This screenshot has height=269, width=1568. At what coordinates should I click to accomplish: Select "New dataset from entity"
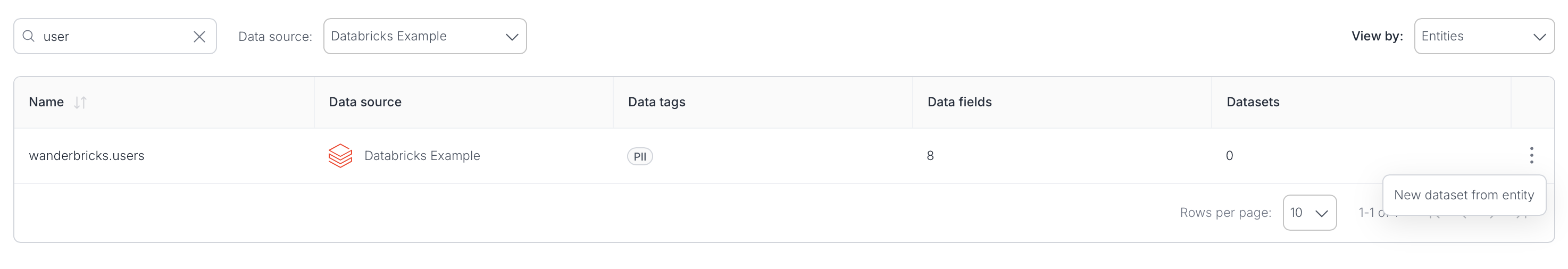pos(1463,195)
